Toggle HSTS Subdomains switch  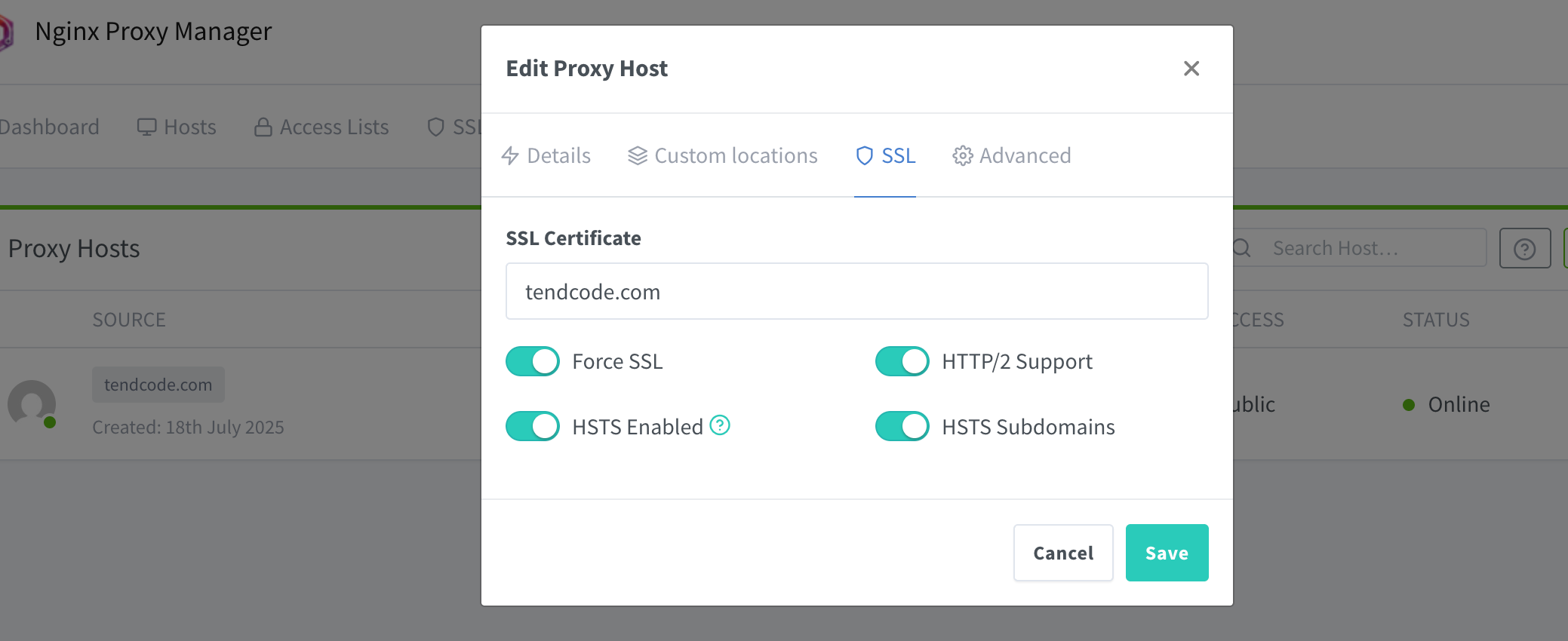[902, 426]
